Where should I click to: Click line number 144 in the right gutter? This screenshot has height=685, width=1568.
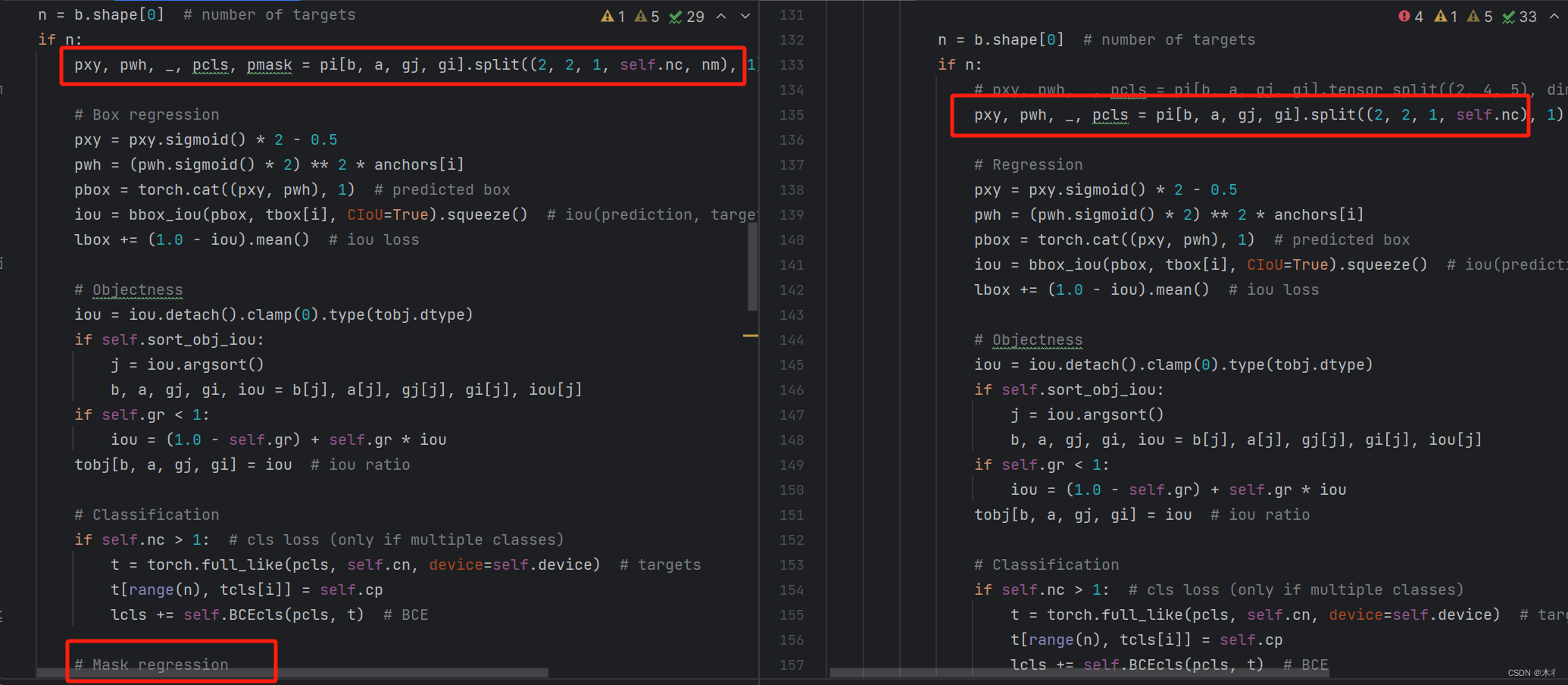(792, 339)
